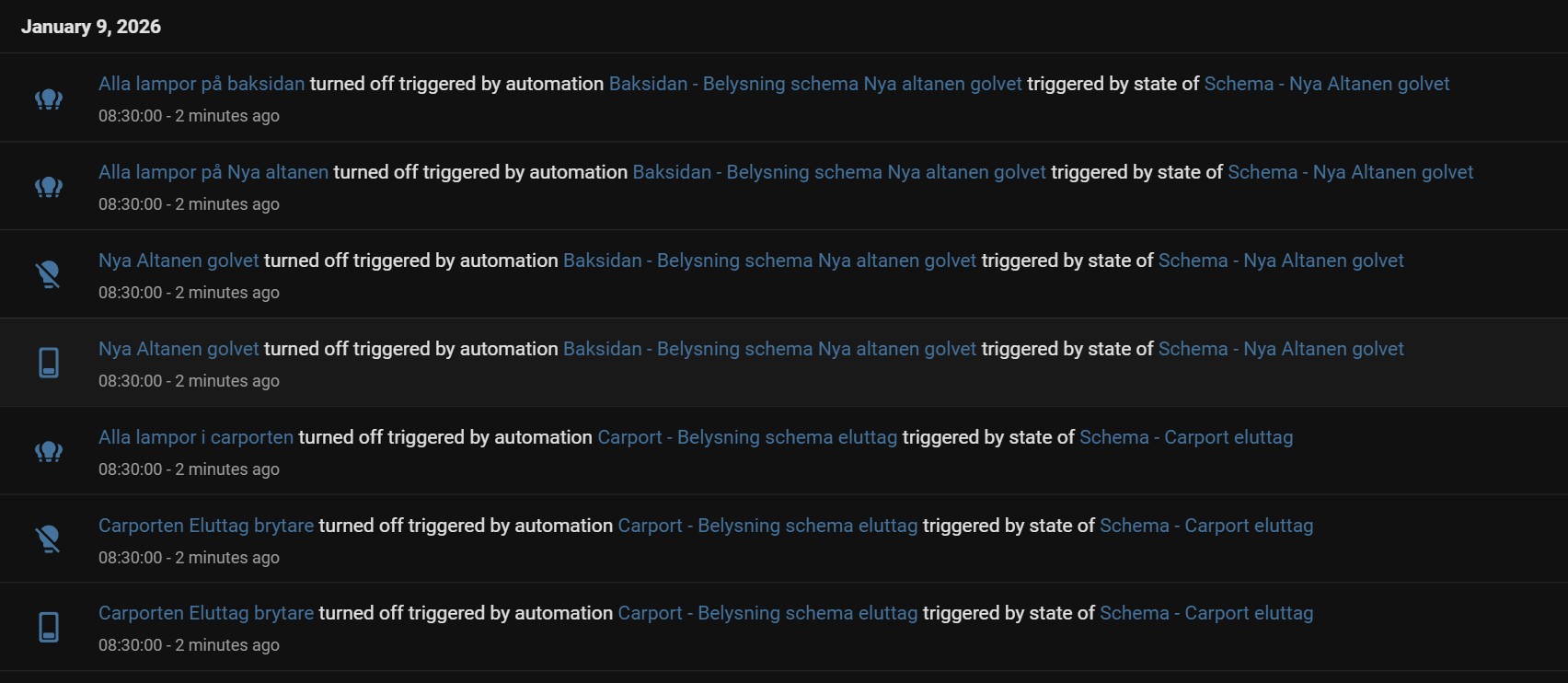Open automation link in Alla lampor på Nya altanen entry
Image resolution: width=1568 pixels, height=683 pixels.
839,172
